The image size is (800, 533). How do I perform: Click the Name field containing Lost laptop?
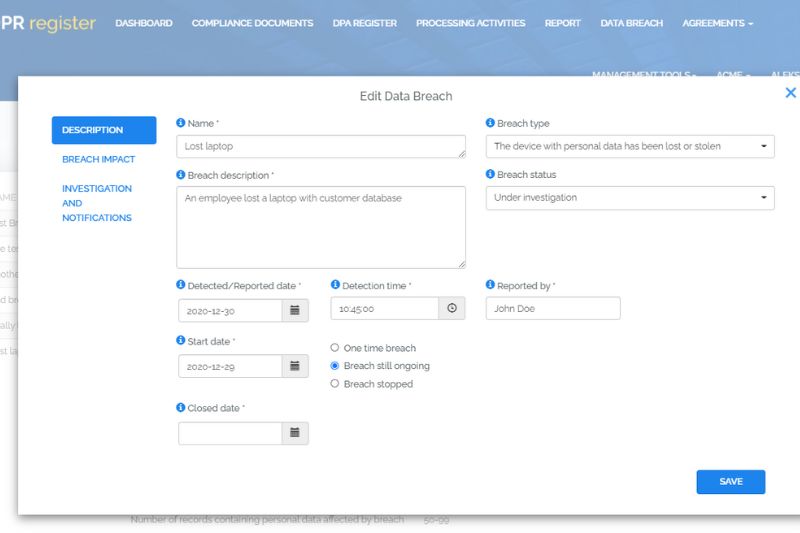pyautogui.click(x=321, y=146)
